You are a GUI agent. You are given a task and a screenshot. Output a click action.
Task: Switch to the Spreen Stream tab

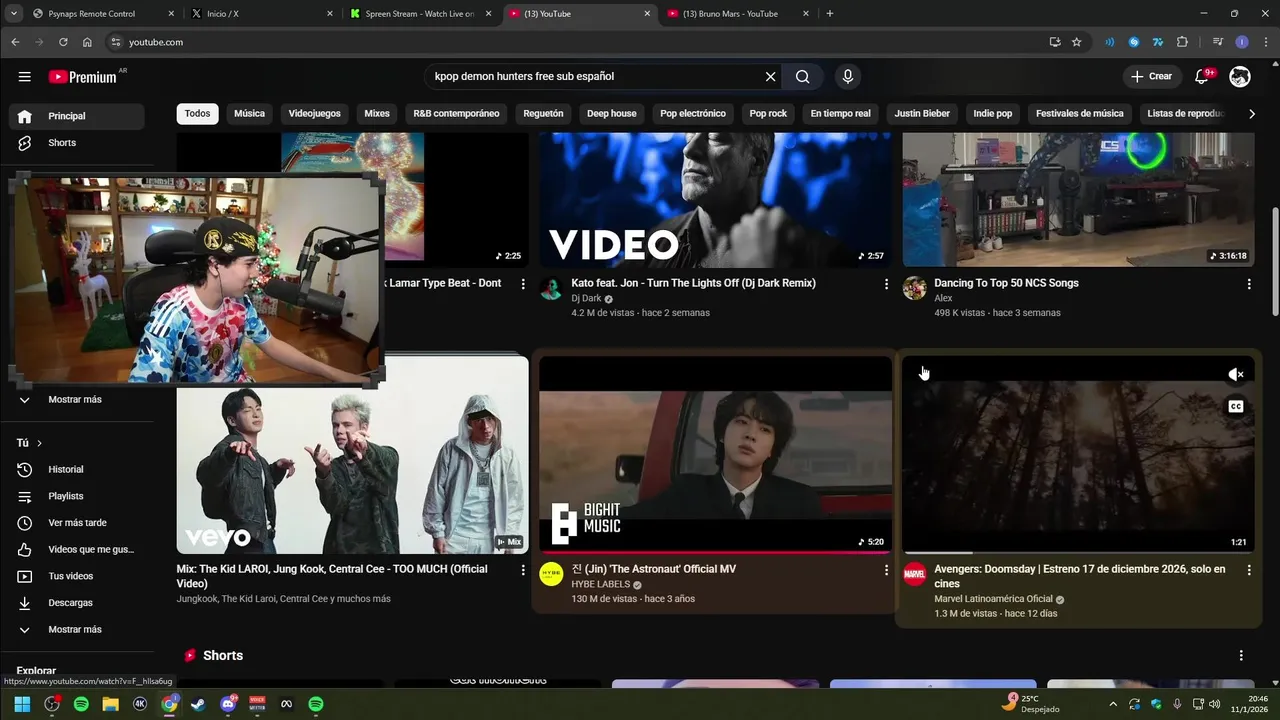click(421, 14)
